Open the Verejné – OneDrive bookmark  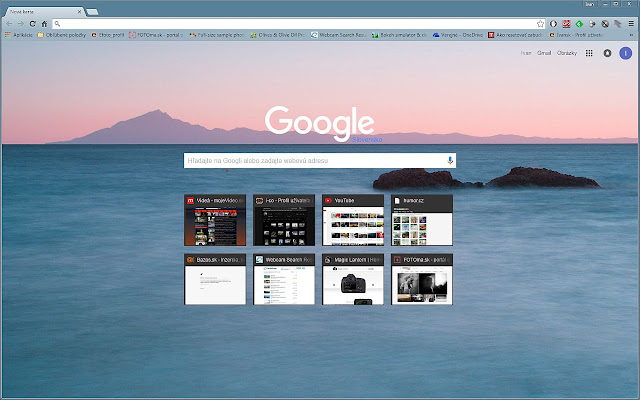(x=458, y=35)
